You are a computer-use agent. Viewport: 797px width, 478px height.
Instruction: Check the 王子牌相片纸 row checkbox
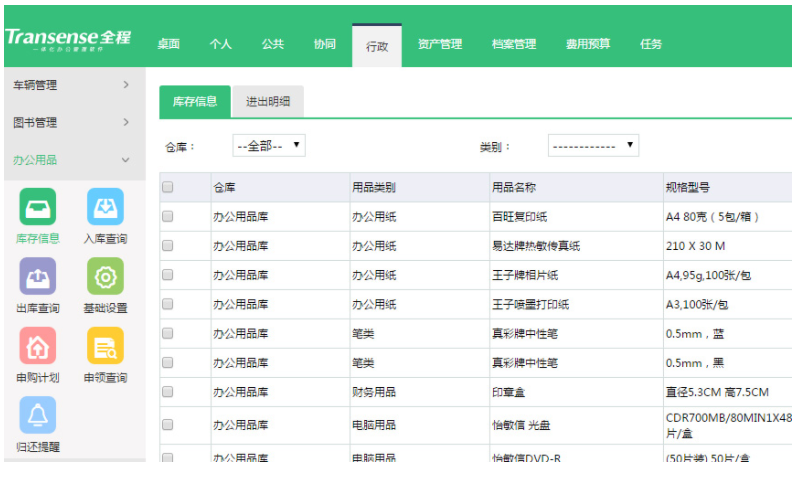168,275
